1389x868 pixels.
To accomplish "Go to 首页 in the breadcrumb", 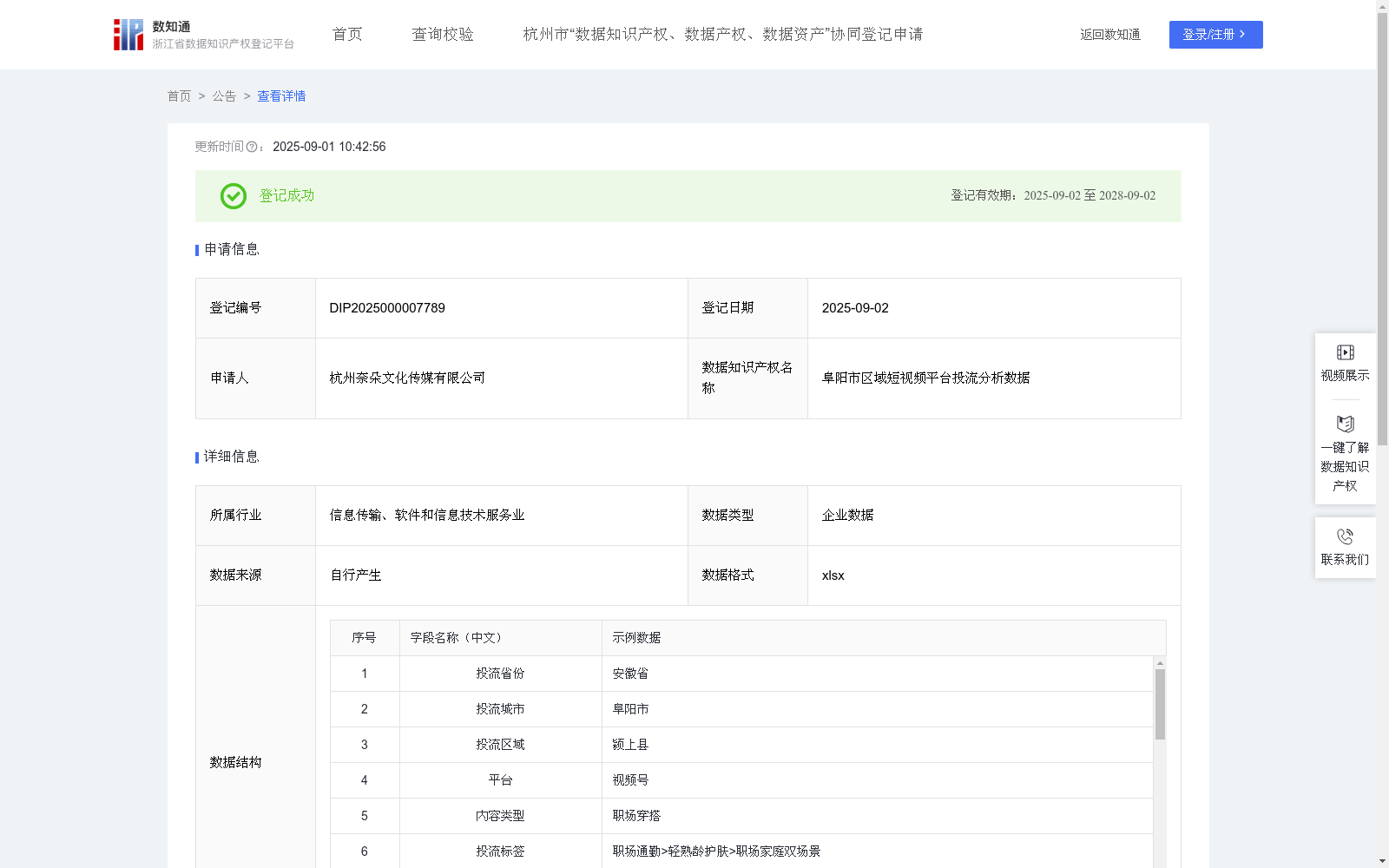I will coord(179,96).
